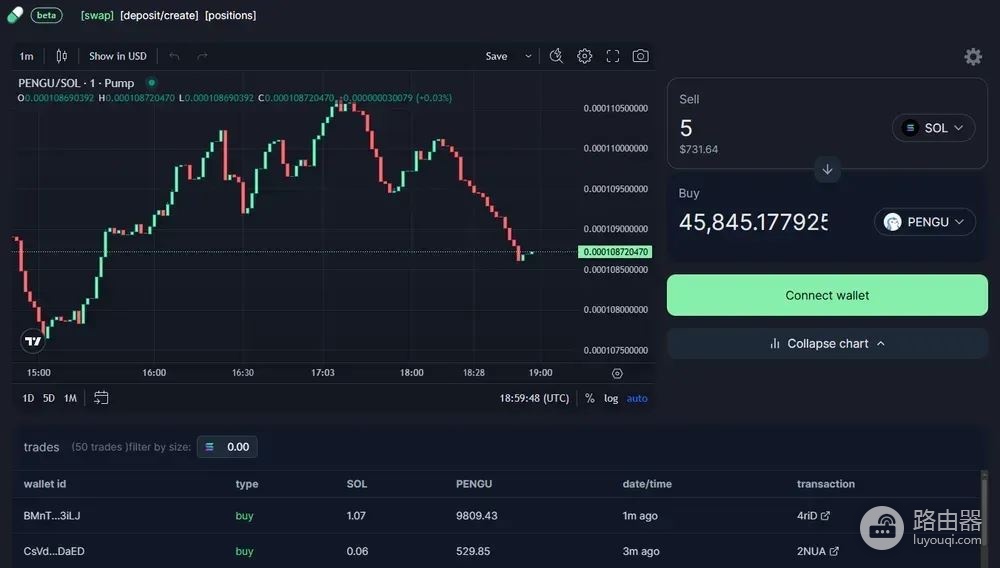Click the 0.06 SOL value
1000x568 pixels.
pyautogui.click(x=357, y=551)
